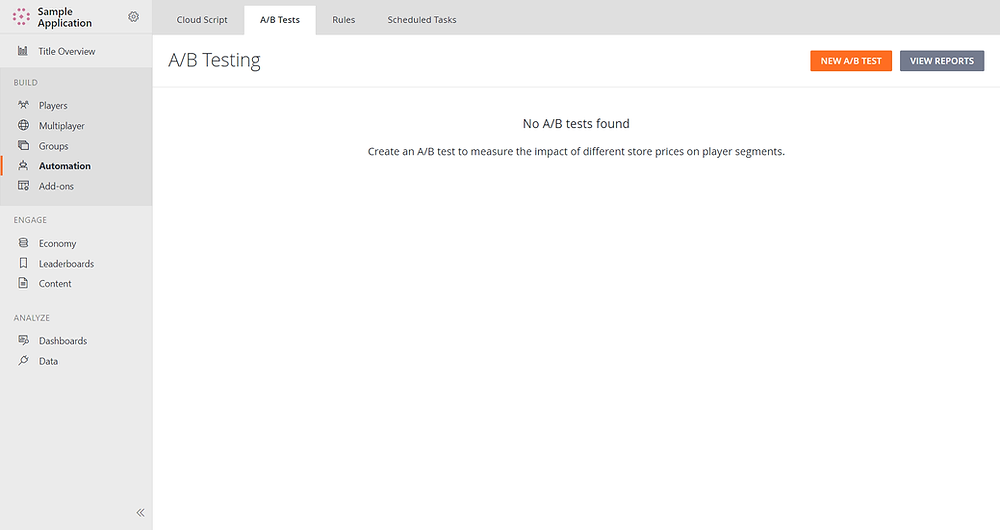Open Title Overview link
1000x530 pixels.
tap(66, 51)
